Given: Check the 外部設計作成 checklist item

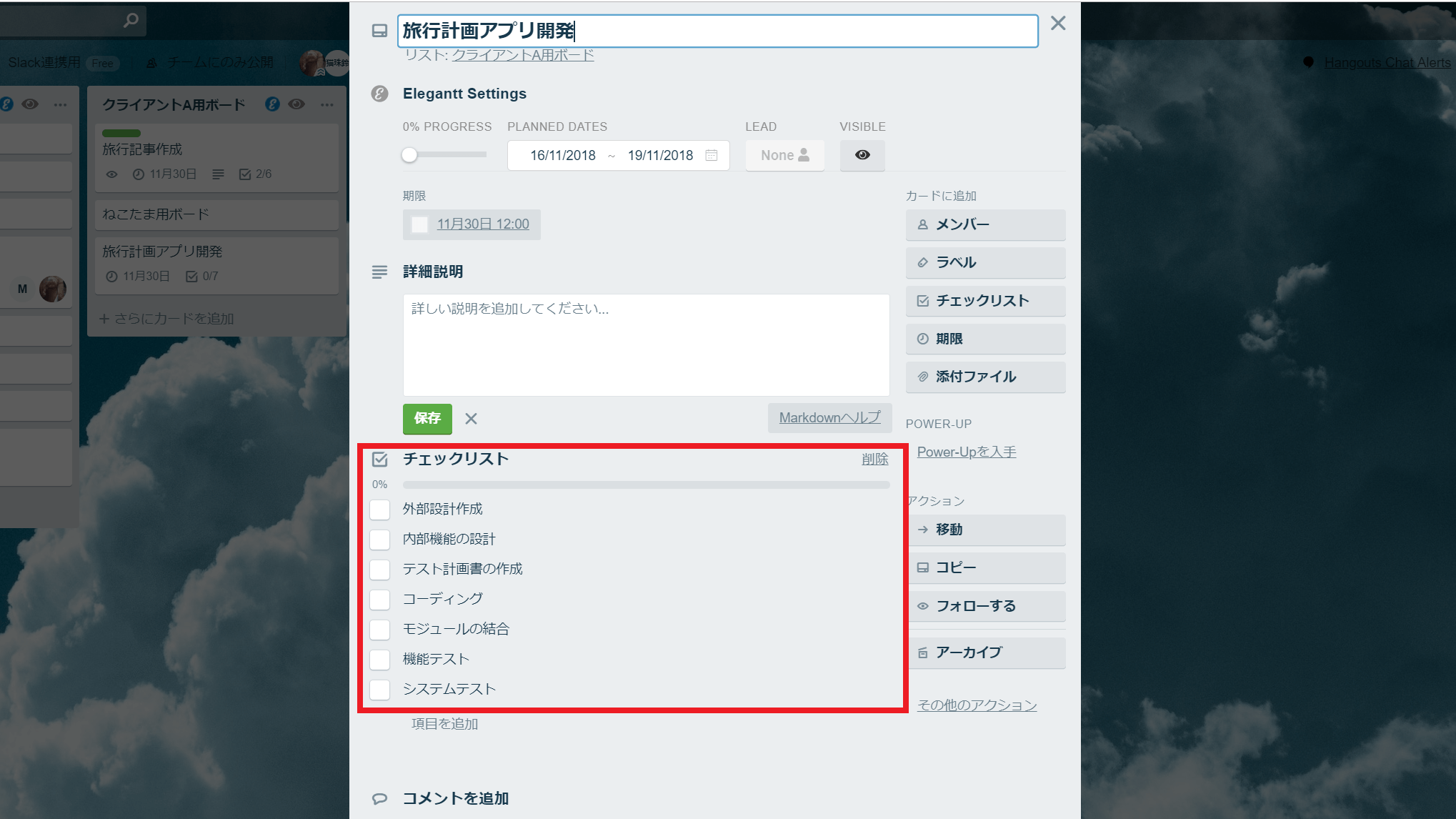Looking at the screenshot, I should click(380, 510).
